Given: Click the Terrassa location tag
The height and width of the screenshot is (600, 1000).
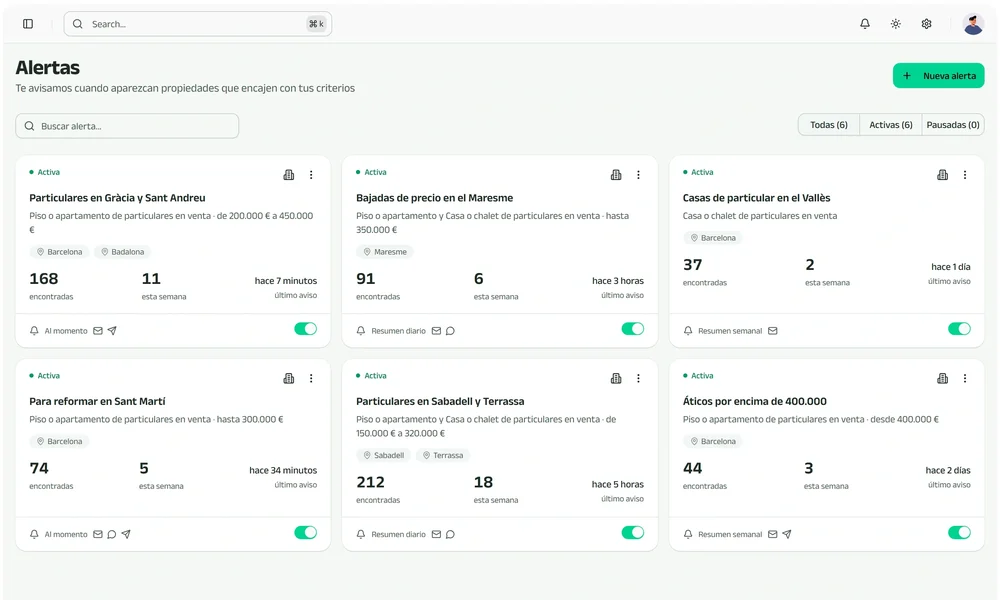Looking at the screenshot, I should (x=443, y=455).
